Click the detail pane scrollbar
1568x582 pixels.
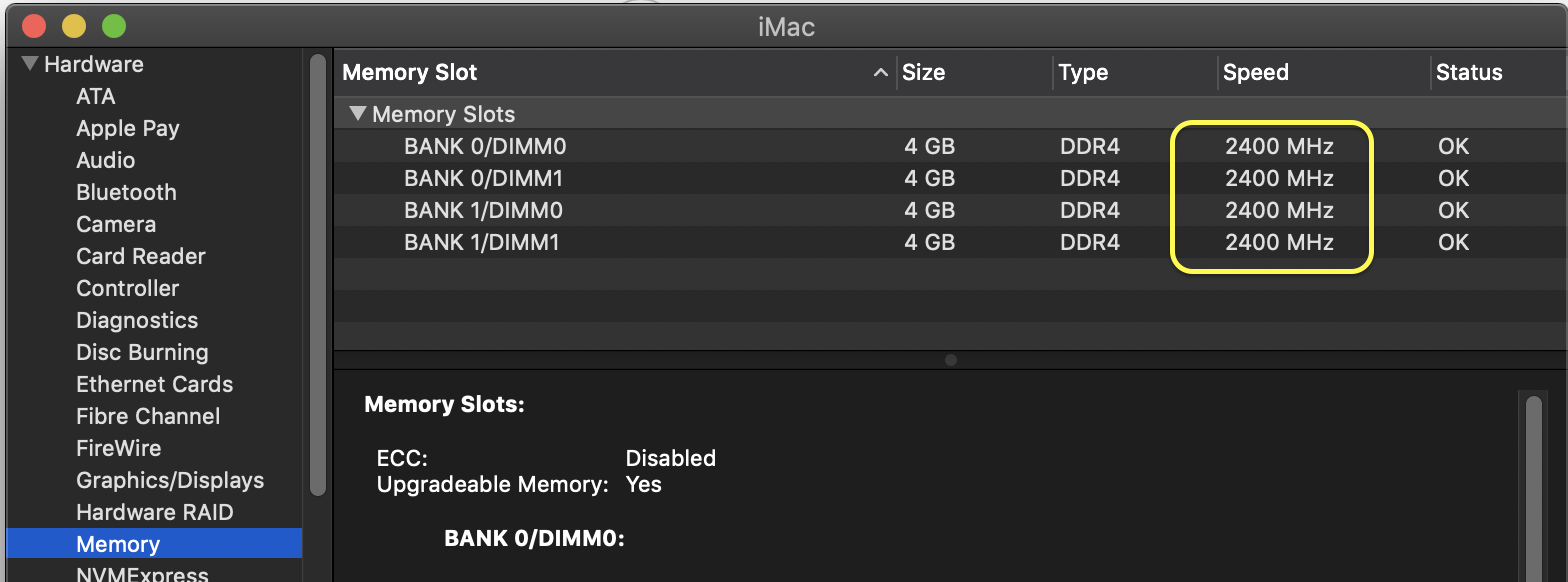(x=1533, y=480)
